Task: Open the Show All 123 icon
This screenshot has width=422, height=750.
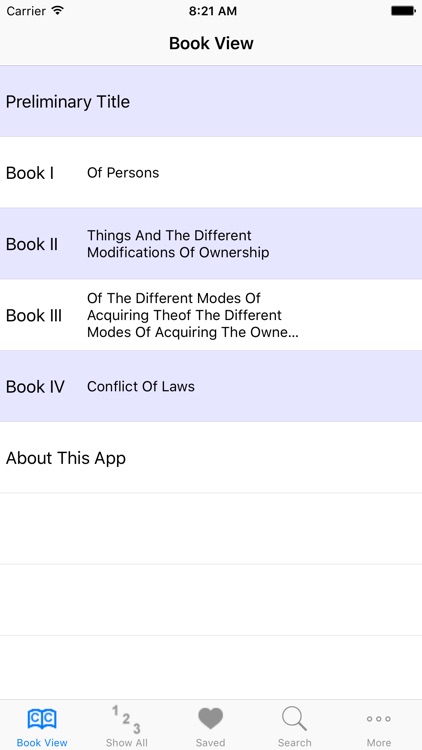Action: pos(126,719)
